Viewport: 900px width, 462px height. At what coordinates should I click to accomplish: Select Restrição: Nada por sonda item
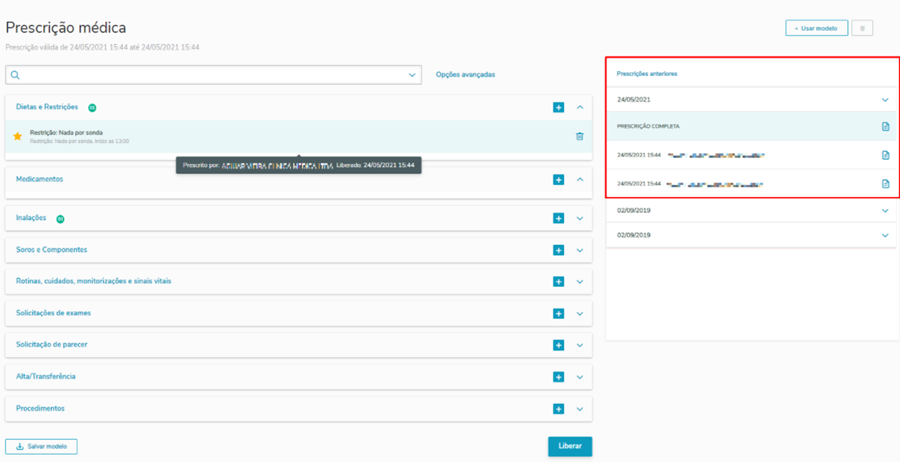(x=298, y=137)
